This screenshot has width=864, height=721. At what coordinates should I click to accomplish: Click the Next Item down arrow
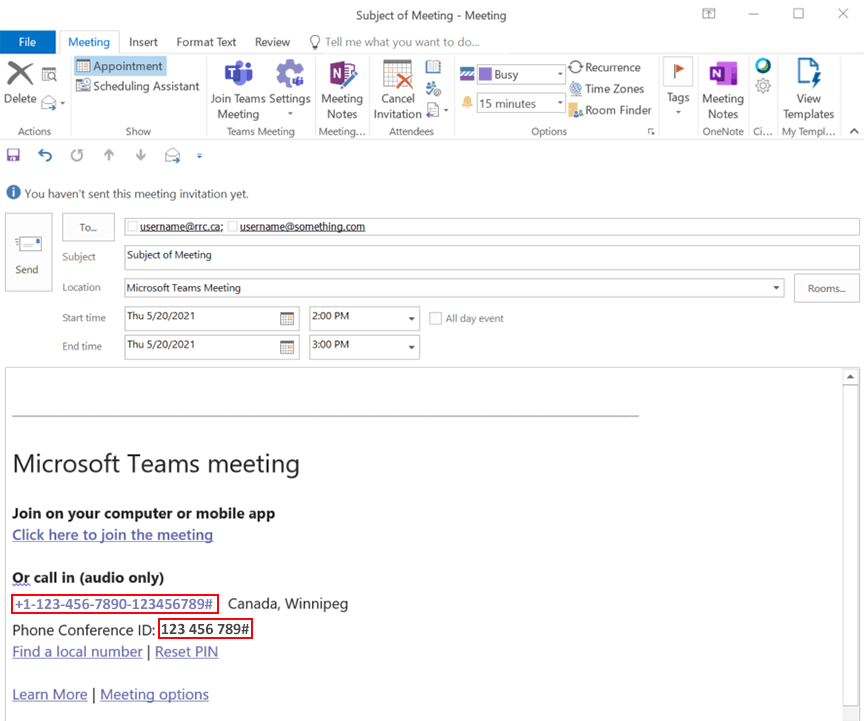click(141, 155)
